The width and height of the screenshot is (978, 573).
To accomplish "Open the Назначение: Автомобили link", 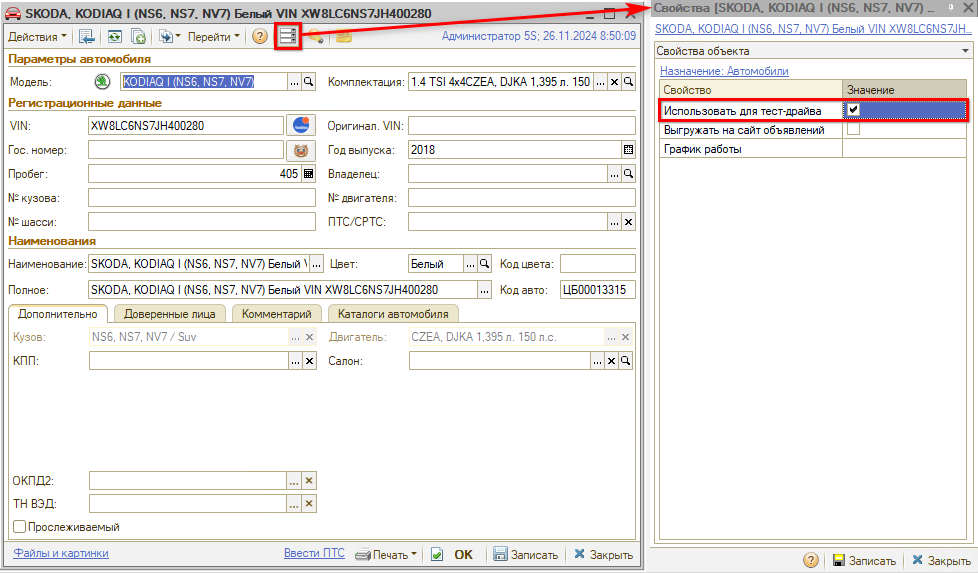I will [x=724, y=71].
